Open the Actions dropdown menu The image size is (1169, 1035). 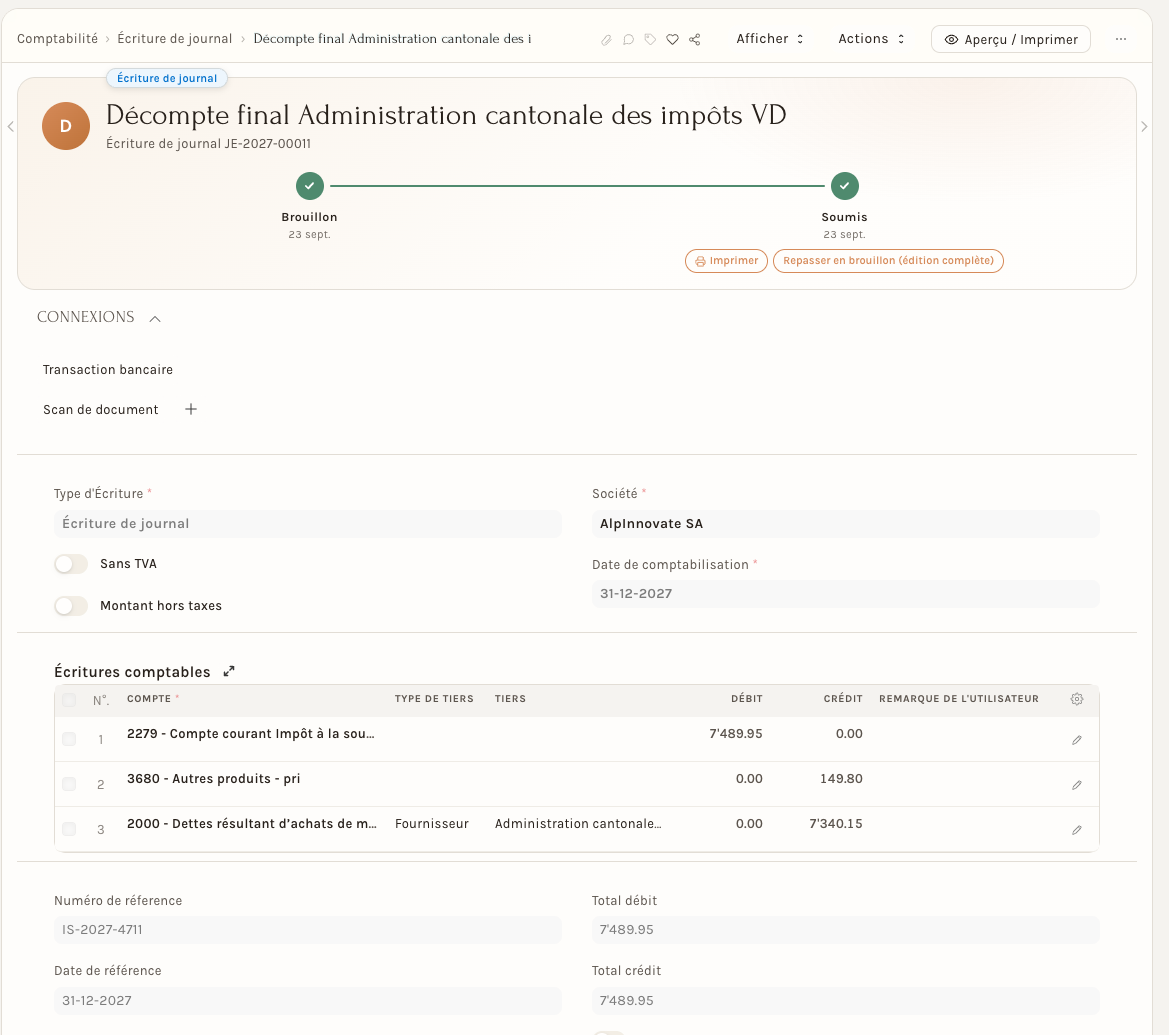coord(871,39)
